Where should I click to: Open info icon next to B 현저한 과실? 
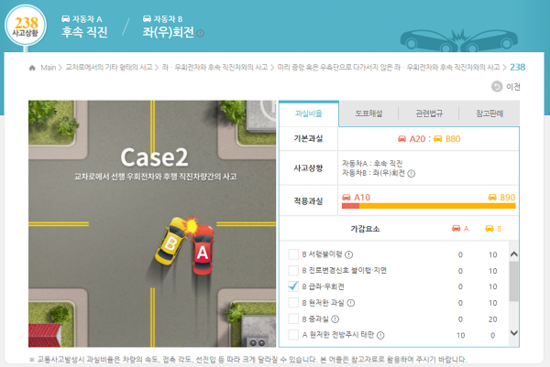tap(351, 303)
